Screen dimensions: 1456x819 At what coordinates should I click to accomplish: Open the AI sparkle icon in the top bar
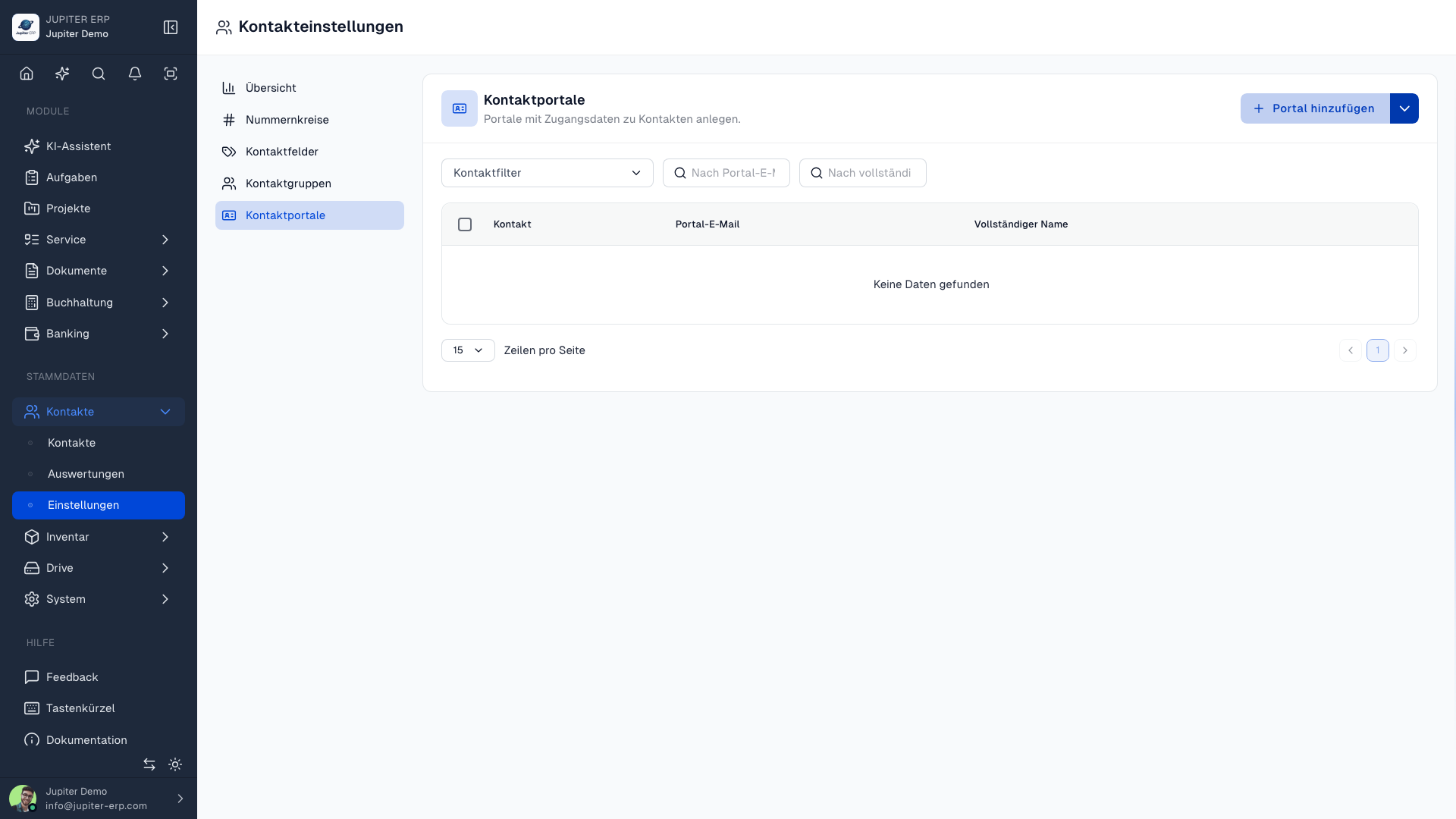[x=62, y=74]
